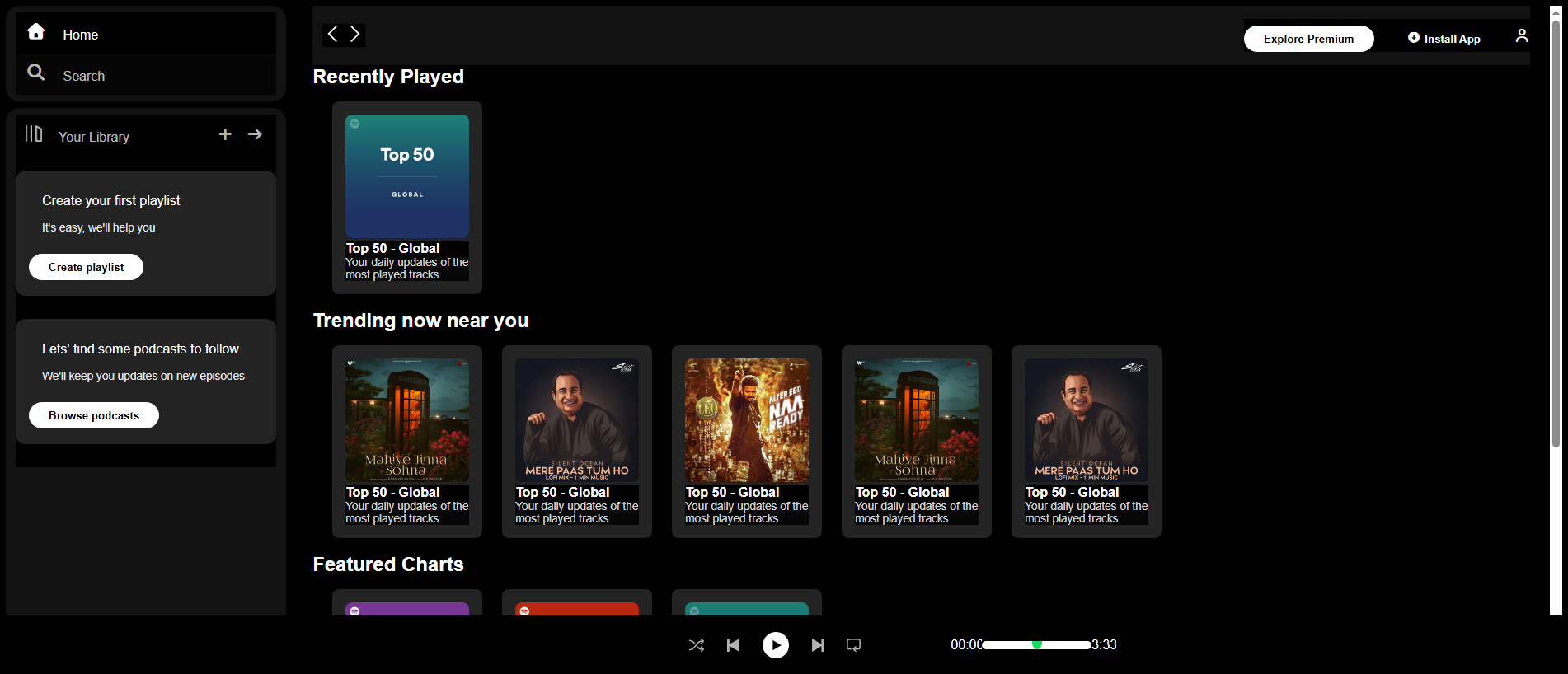The image size is (1568, 674).
Task: Click the Home house icon
Action: coord(35,31)
